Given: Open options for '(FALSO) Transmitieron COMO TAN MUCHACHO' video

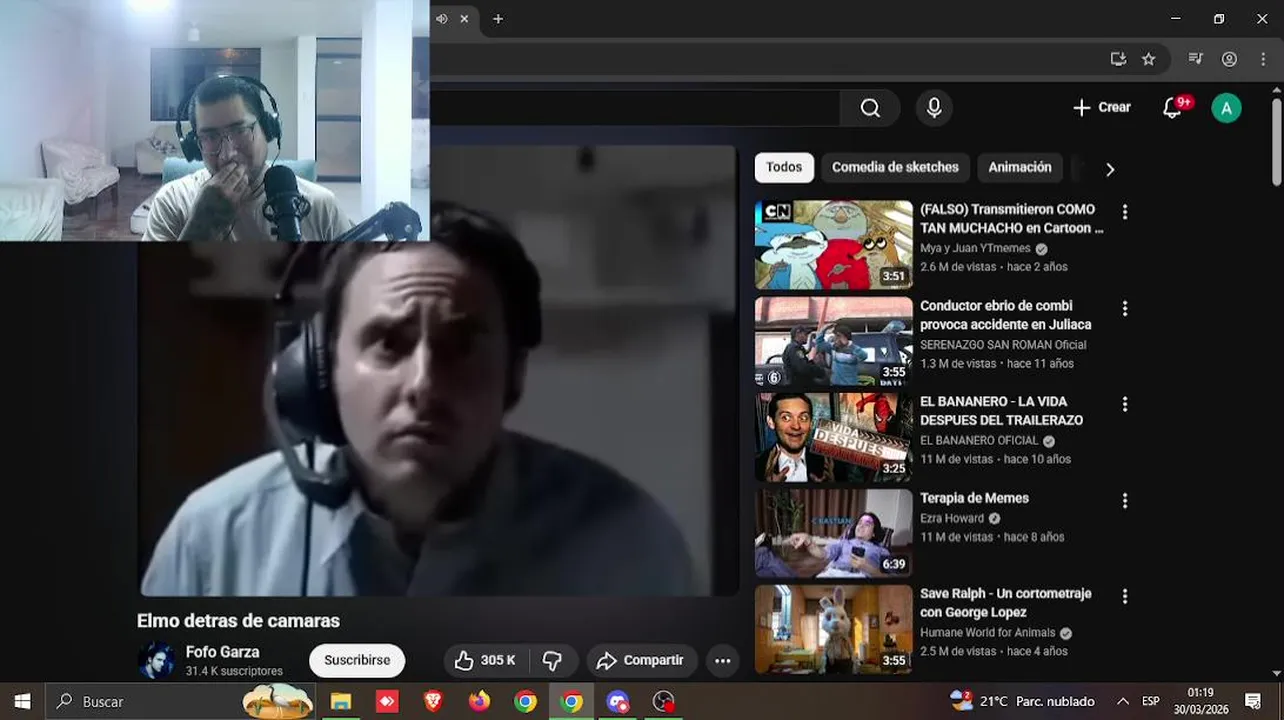Looking at the screenshot, I should (1125, 212).
